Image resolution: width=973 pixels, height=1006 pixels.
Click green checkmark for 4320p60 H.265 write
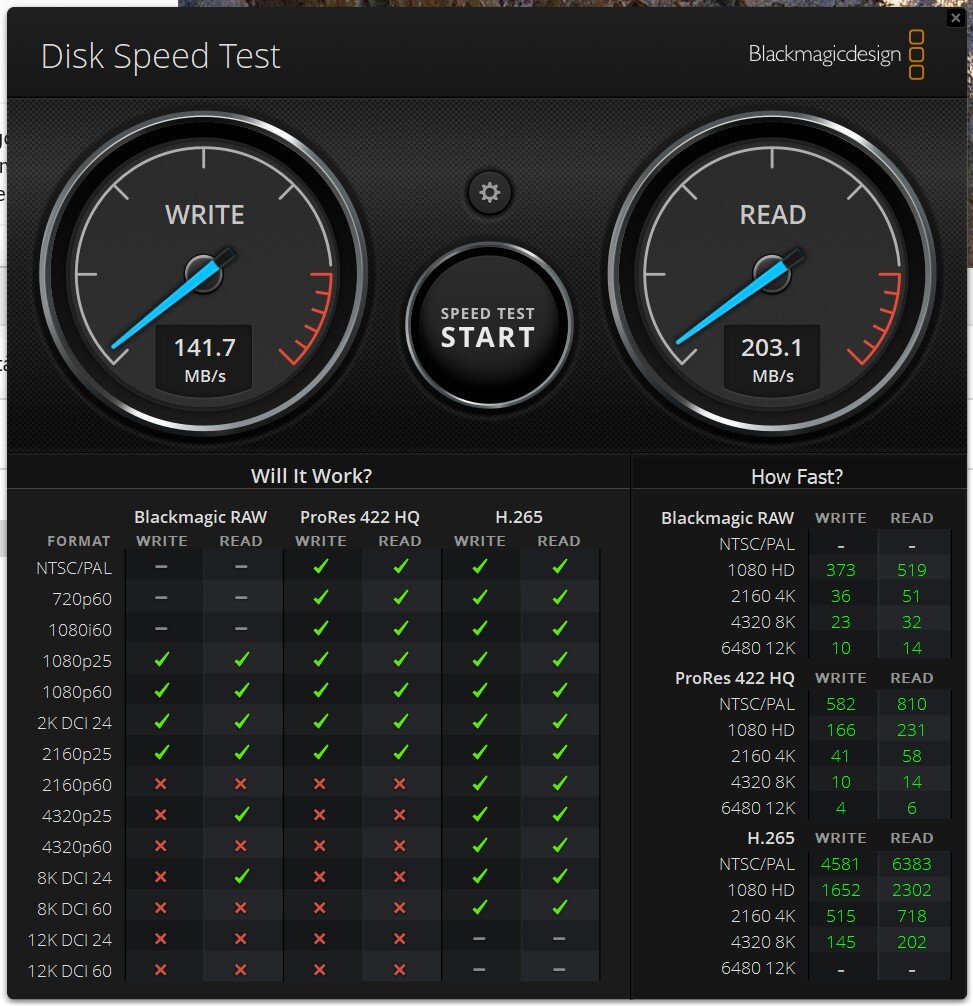pos(480,845)
